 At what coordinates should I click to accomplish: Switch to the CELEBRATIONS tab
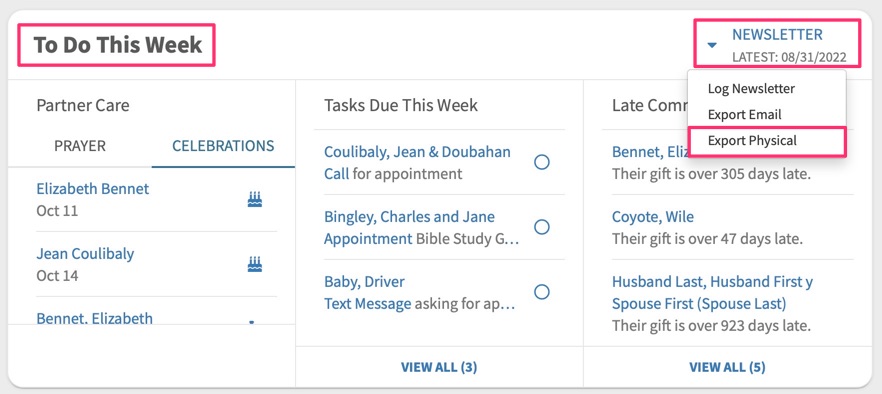(223, 146)
